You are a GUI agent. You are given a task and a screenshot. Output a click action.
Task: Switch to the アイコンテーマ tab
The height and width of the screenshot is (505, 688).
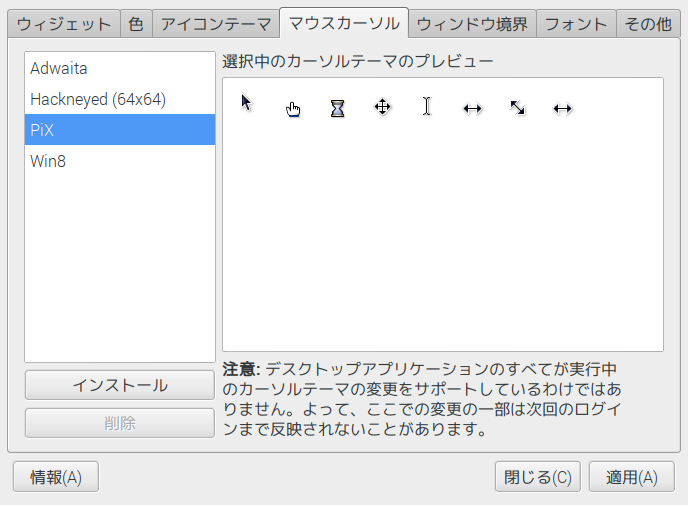tap(215, 24)
